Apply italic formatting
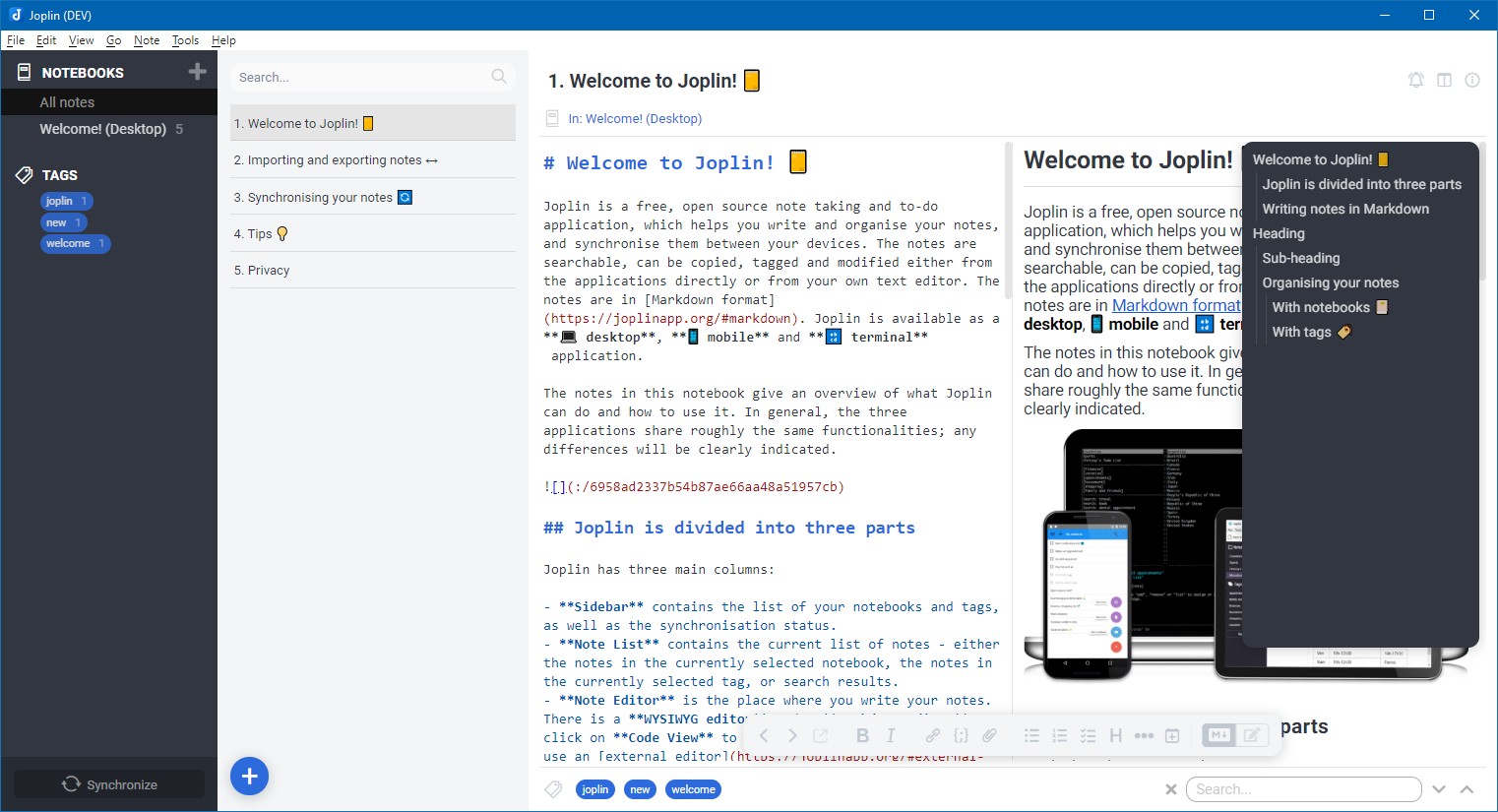 coord(891,735)
